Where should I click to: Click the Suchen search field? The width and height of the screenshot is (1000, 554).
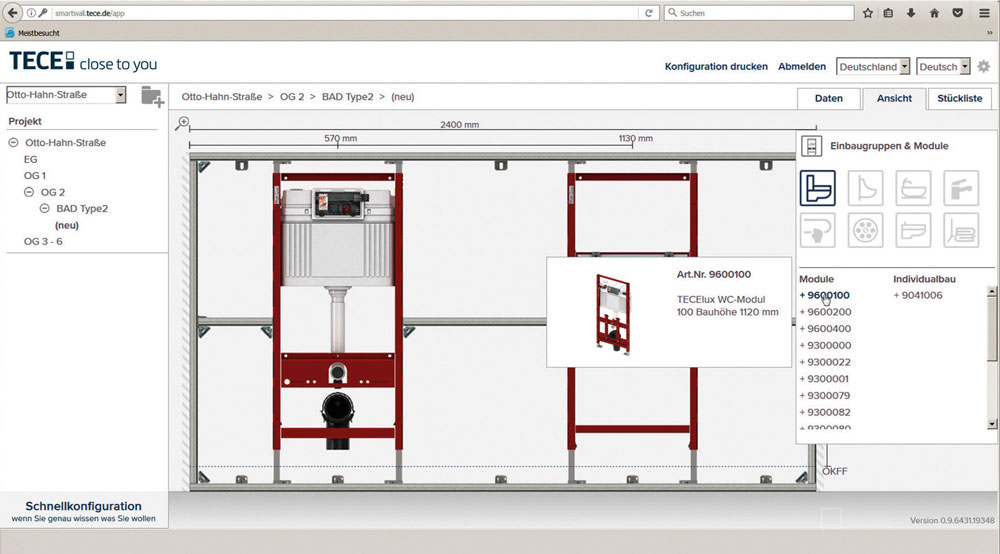(x=759, y=13)
